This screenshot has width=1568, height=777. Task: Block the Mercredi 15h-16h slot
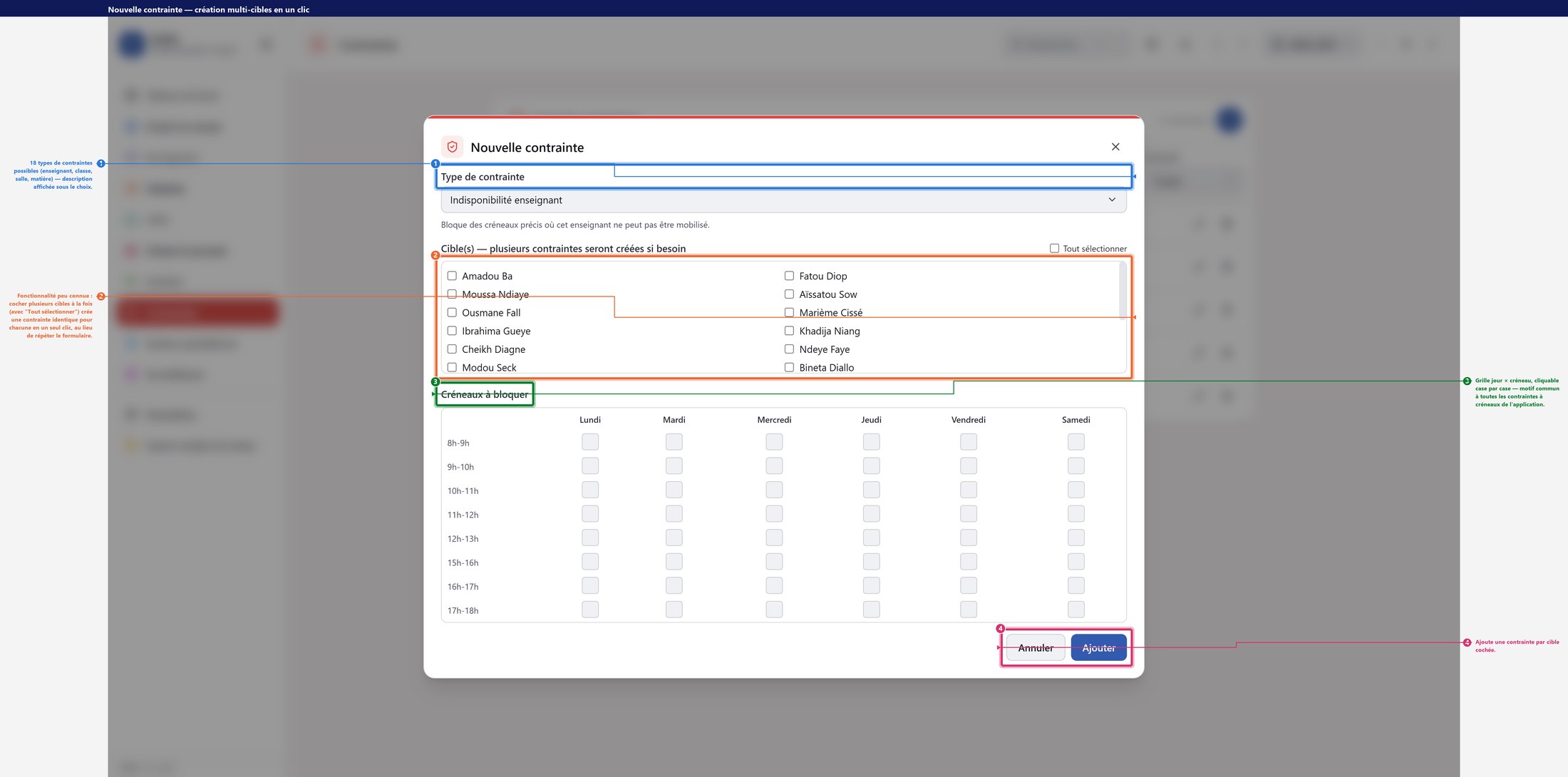click(x=774, y=562)
